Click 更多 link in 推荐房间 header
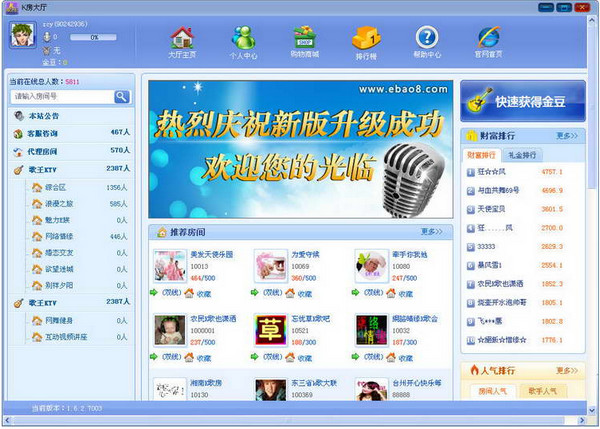This screenshot has height=429, width=600. 431,231
